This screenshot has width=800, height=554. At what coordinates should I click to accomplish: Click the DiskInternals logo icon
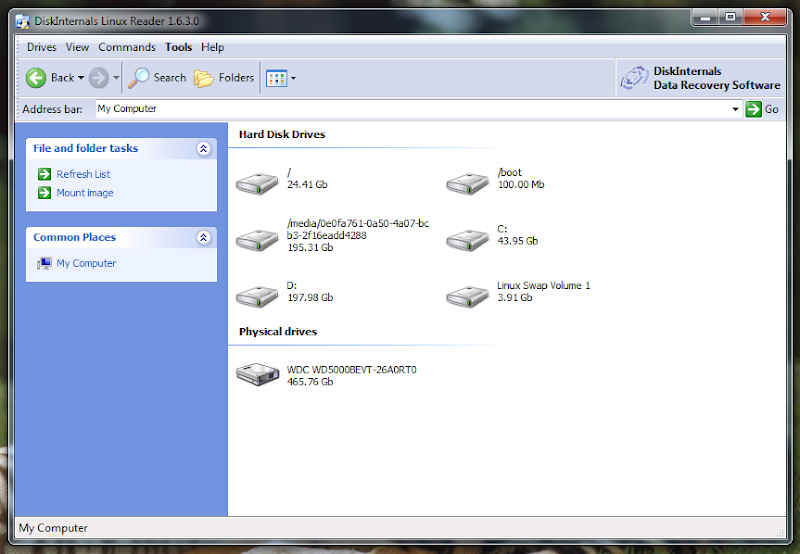[634, 78]
